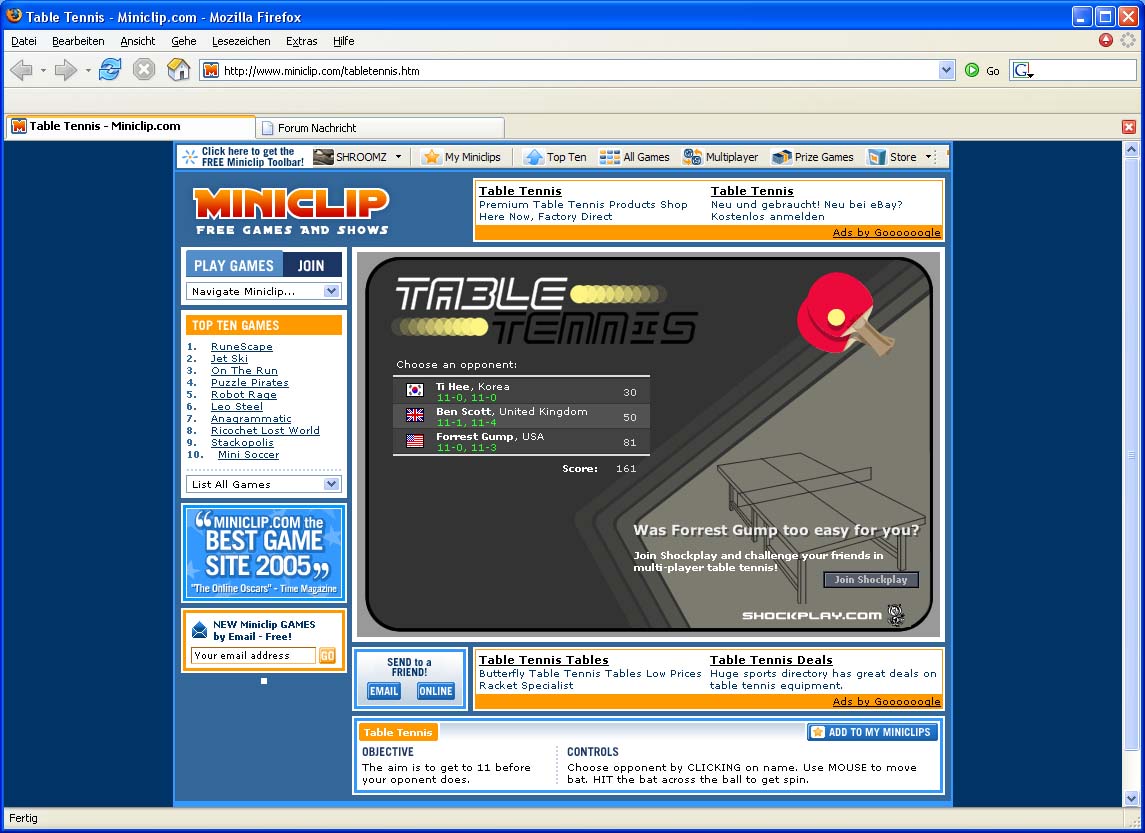
Task: Select the UK flag for Ben Scott
Action: tap(415, 415)
